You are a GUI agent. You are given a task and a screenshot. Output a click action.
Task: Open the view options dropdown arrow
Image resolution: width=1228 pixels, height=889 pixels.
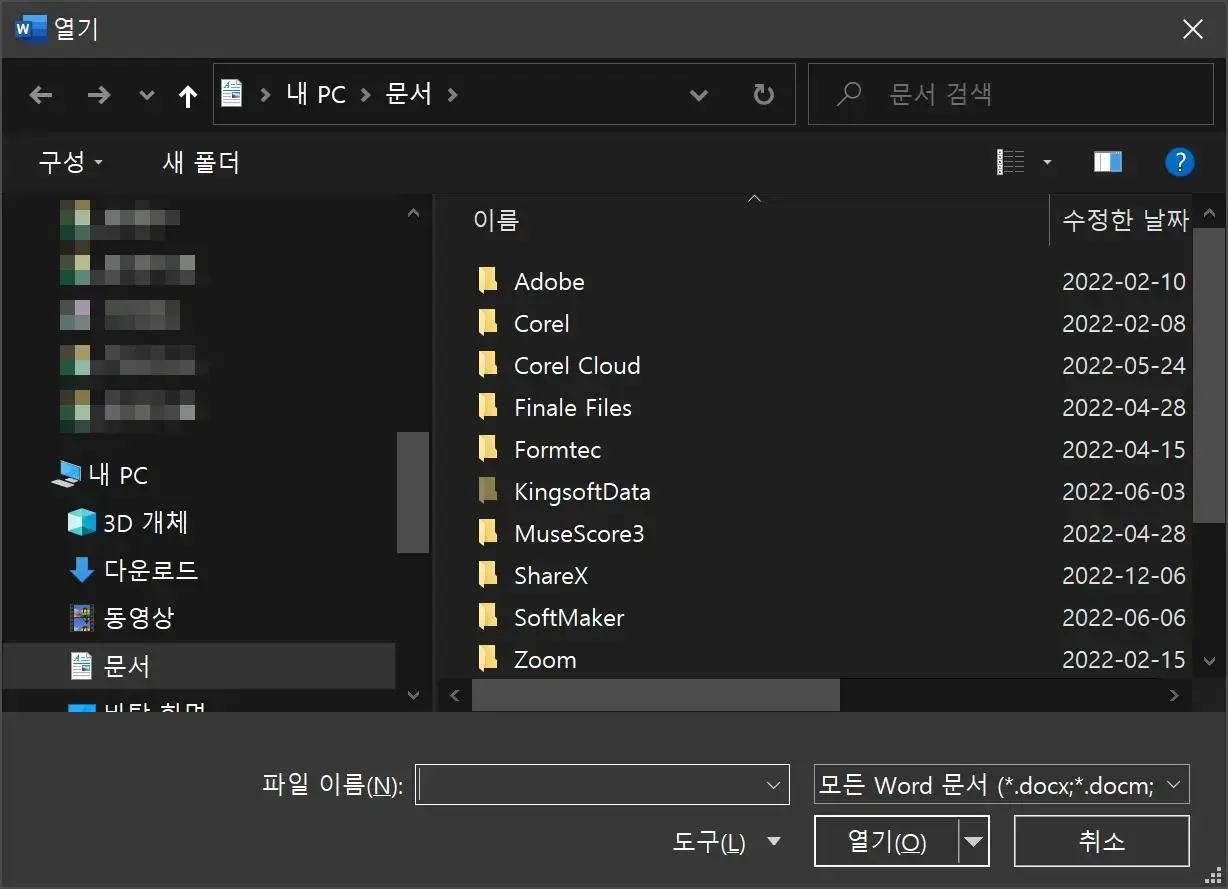[1047, 162]
